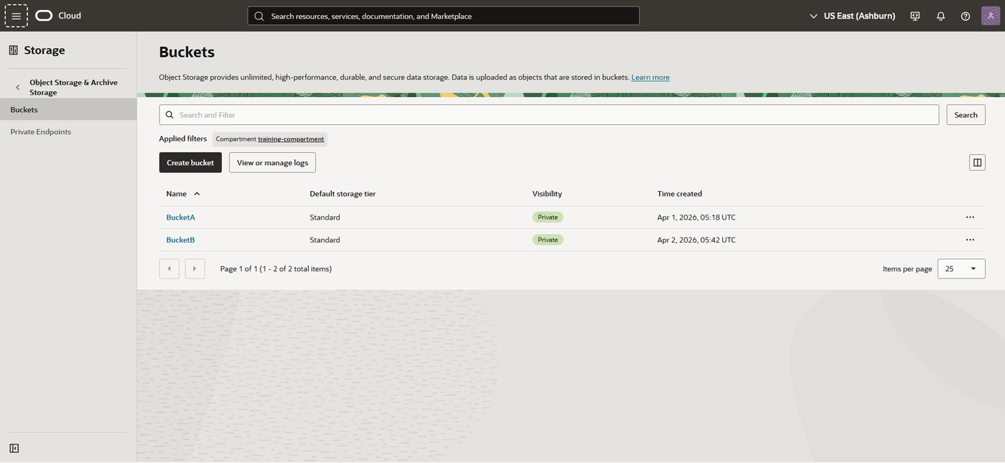Sort by Name column arrow
The width and height of the screenshot is (1005, 463).
click(x=197, y=194)
